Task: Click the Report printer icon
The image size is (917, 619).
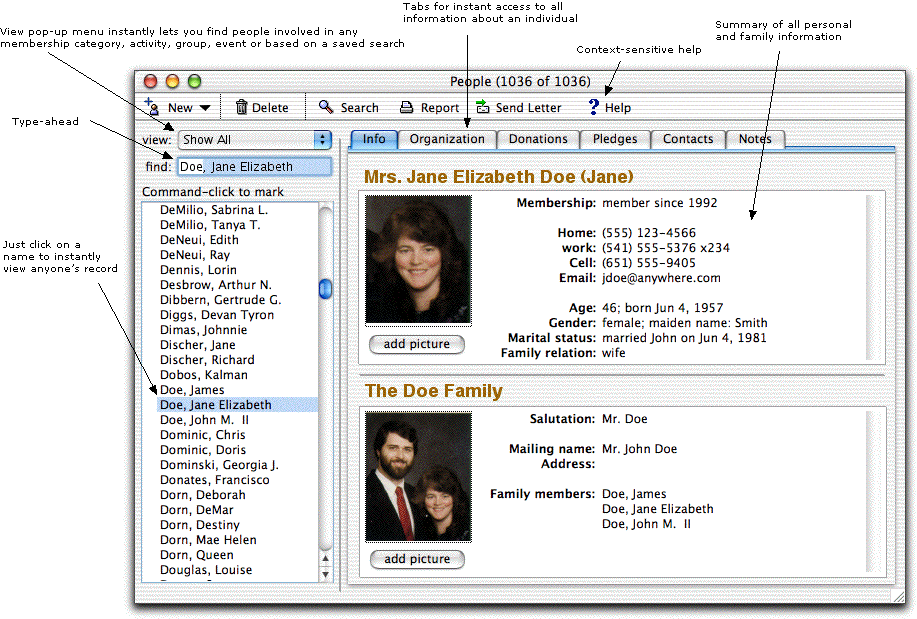Action: pyautogui.click(x=407, y=107)
